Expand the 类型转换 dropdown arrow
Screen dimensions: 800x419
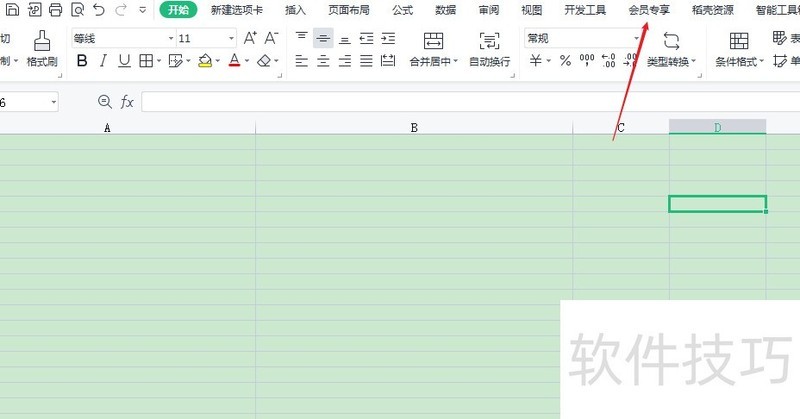(693, 61)
